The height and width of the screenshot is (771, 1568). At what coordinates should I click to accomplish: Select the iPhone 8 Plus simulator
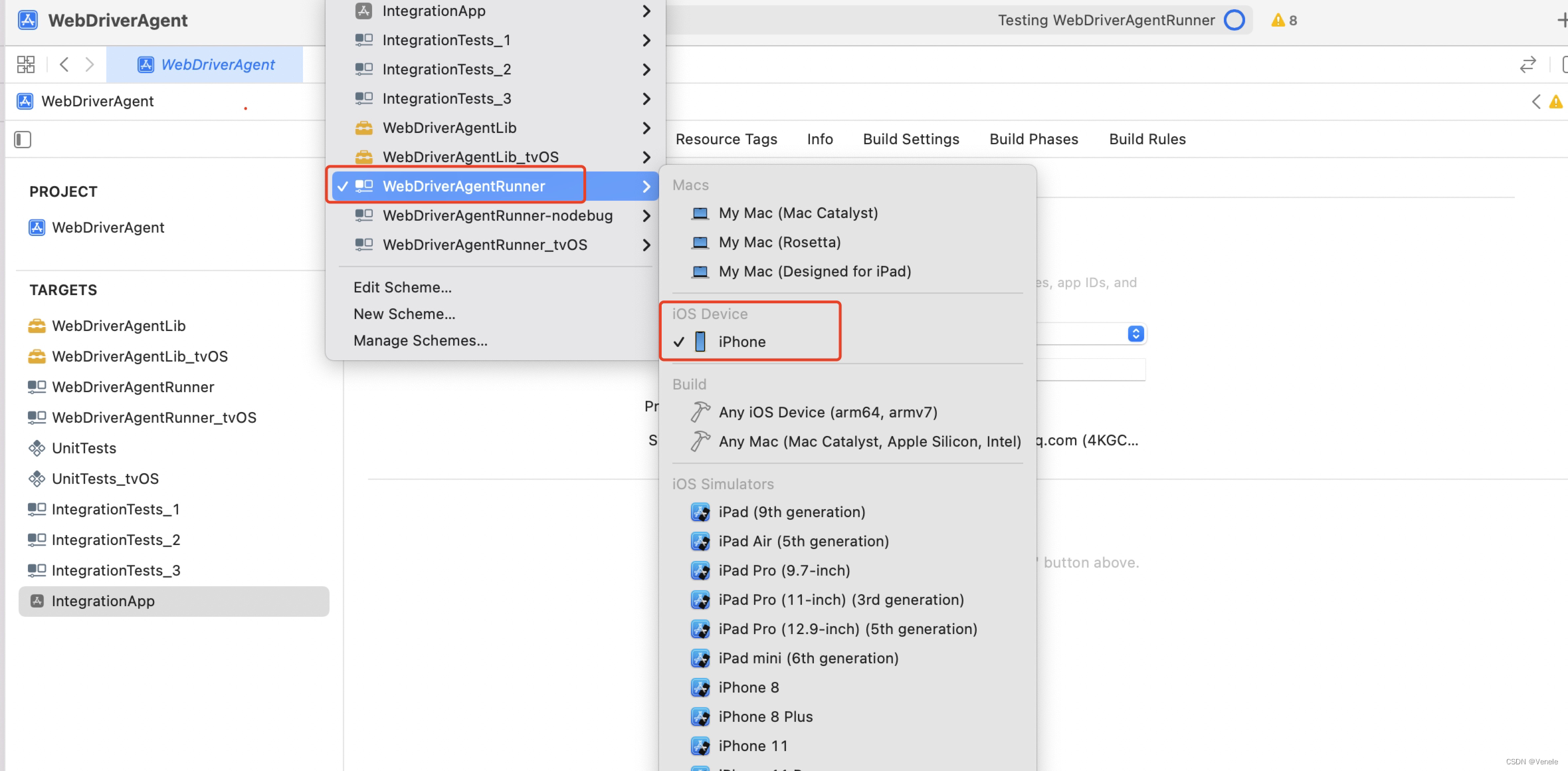coord(765,716)
